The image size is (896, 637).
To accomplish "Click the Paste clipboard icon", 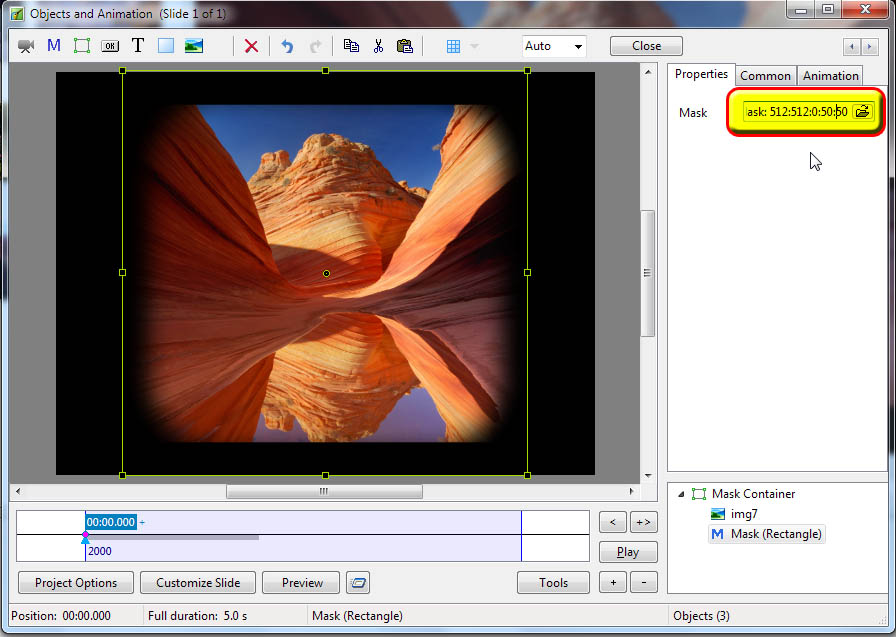I will tap(405, 46).
